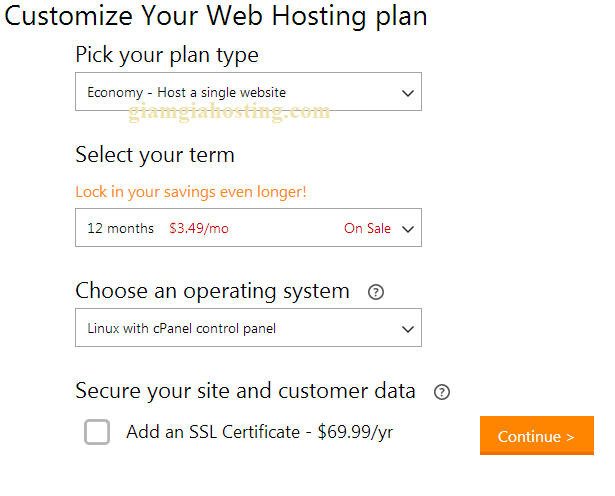Click the 'Secure your site and customer data' heading
Viewport: 615px width, 496px height.
coord(245,391)
